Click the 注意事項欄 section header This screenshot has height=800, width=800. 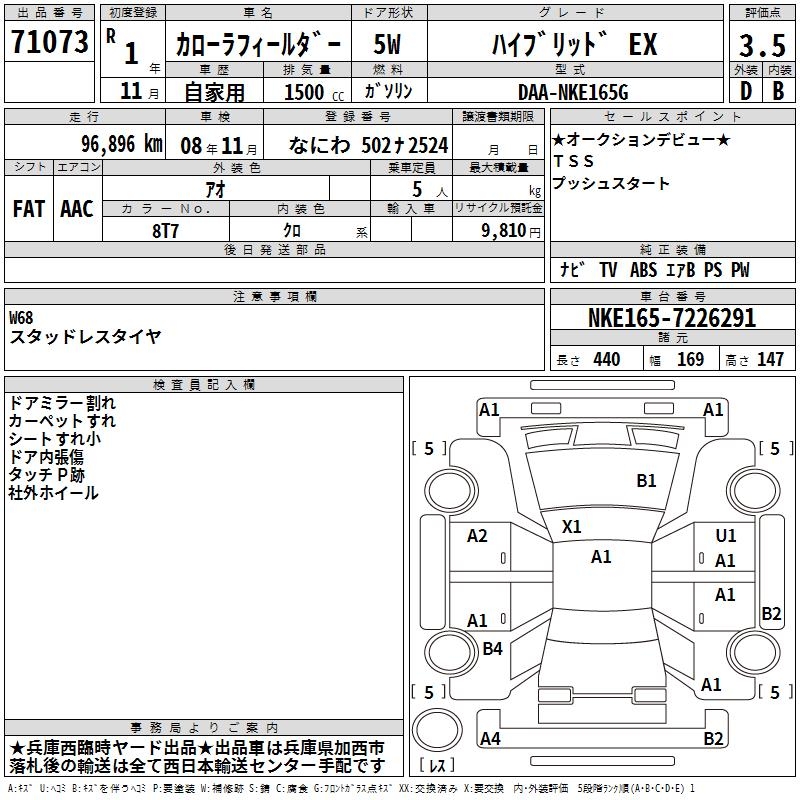(274, 296)
